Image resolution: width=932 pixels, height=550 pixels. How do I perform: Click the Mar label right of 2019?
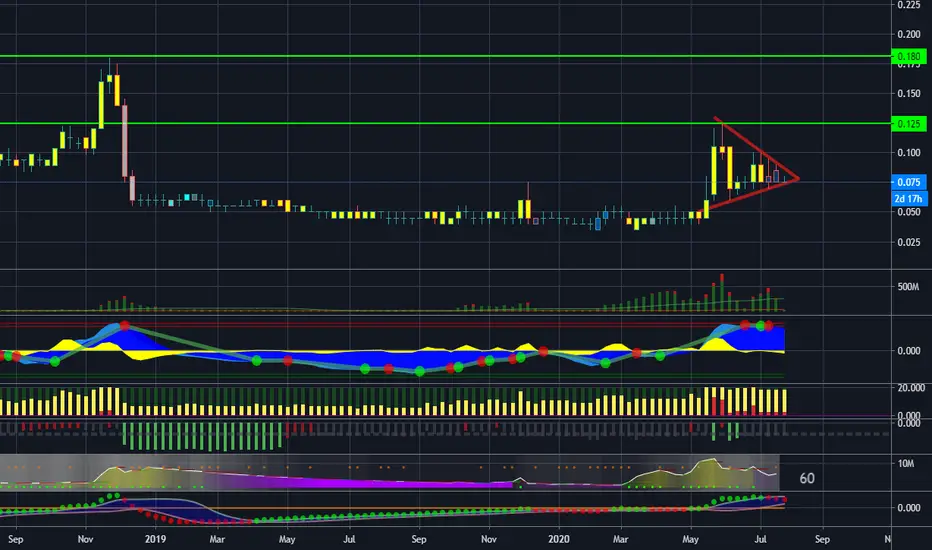[217, 539]
